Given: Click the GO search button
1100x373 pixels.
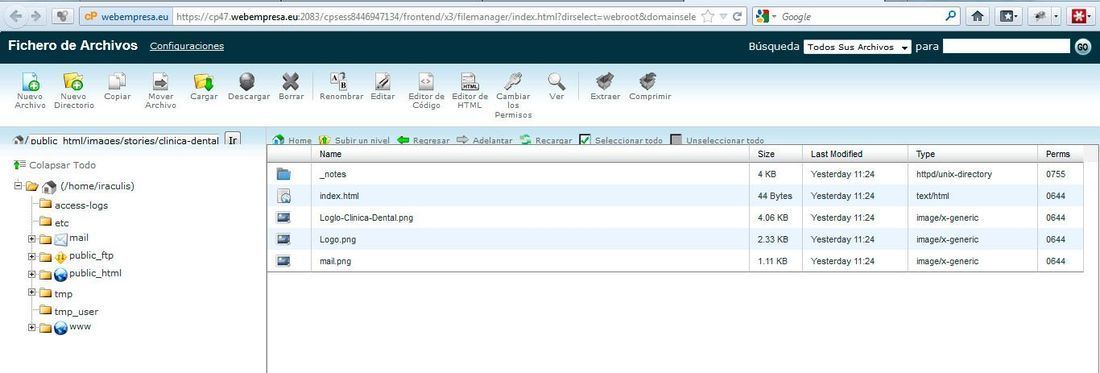Looking at the screenshot, I should [x=1082, y=47].
